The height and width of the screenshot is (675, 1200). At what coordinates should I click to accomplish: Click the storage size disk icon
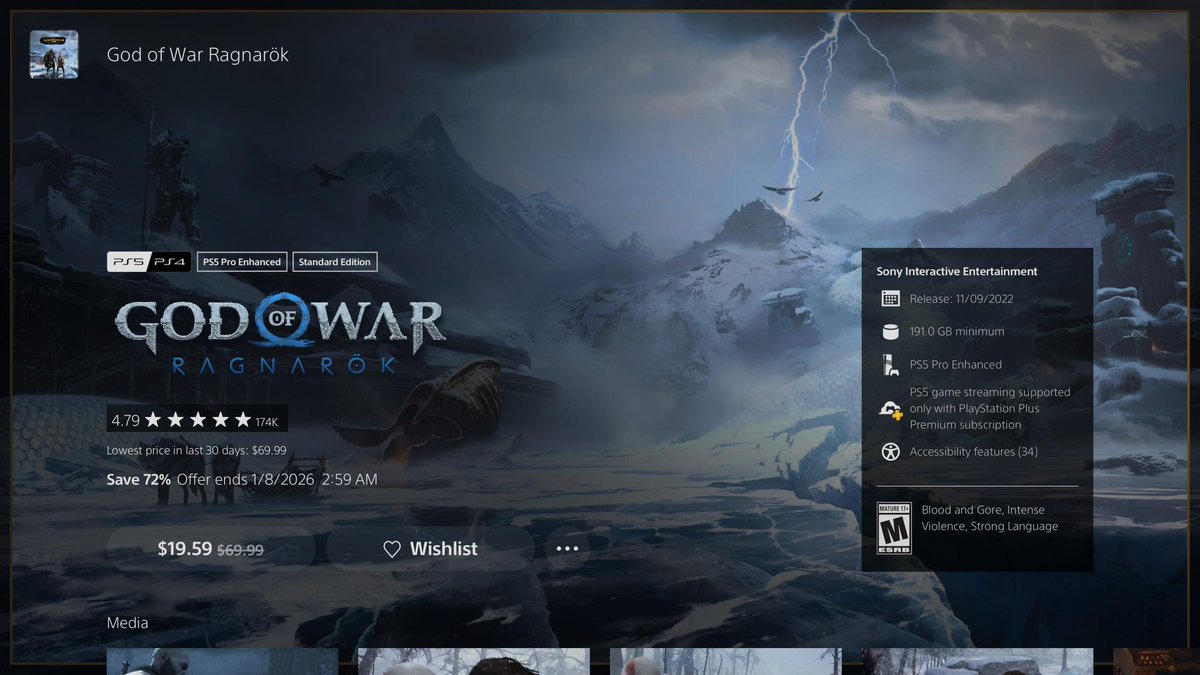[890, 331]
